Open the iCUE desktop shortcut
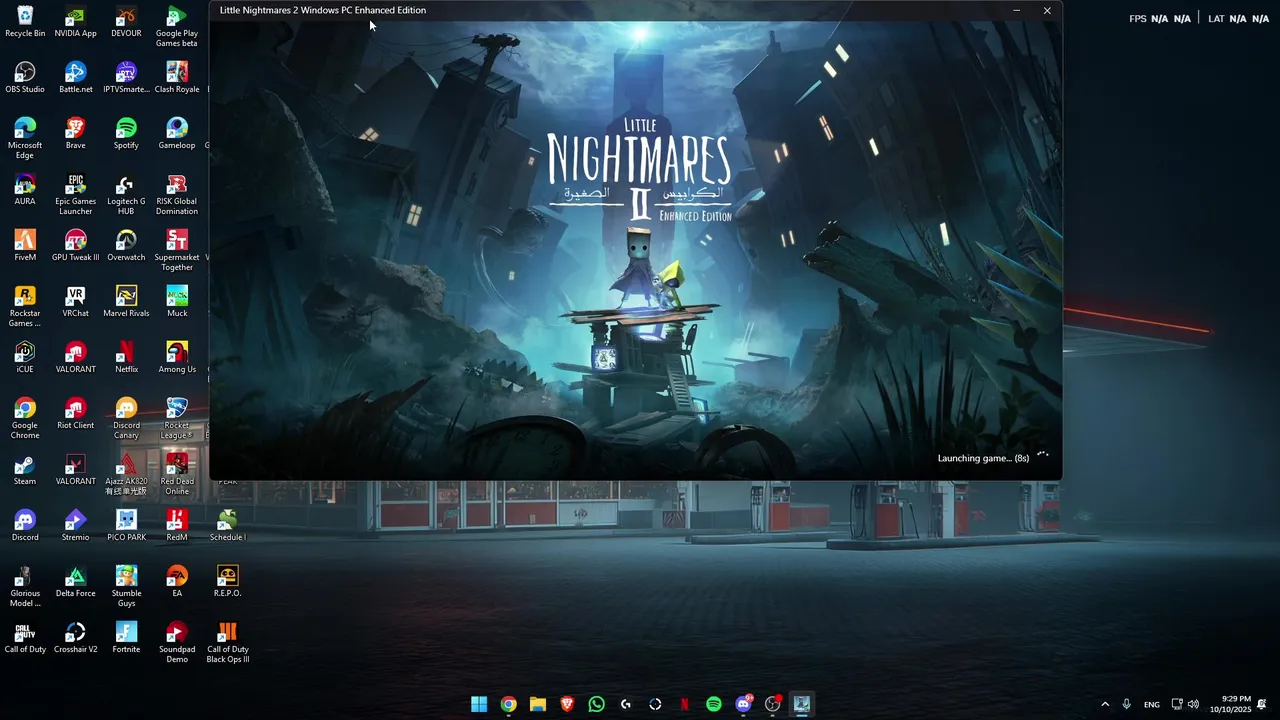This screenshot has height=720, width=1280. (25, 358)
